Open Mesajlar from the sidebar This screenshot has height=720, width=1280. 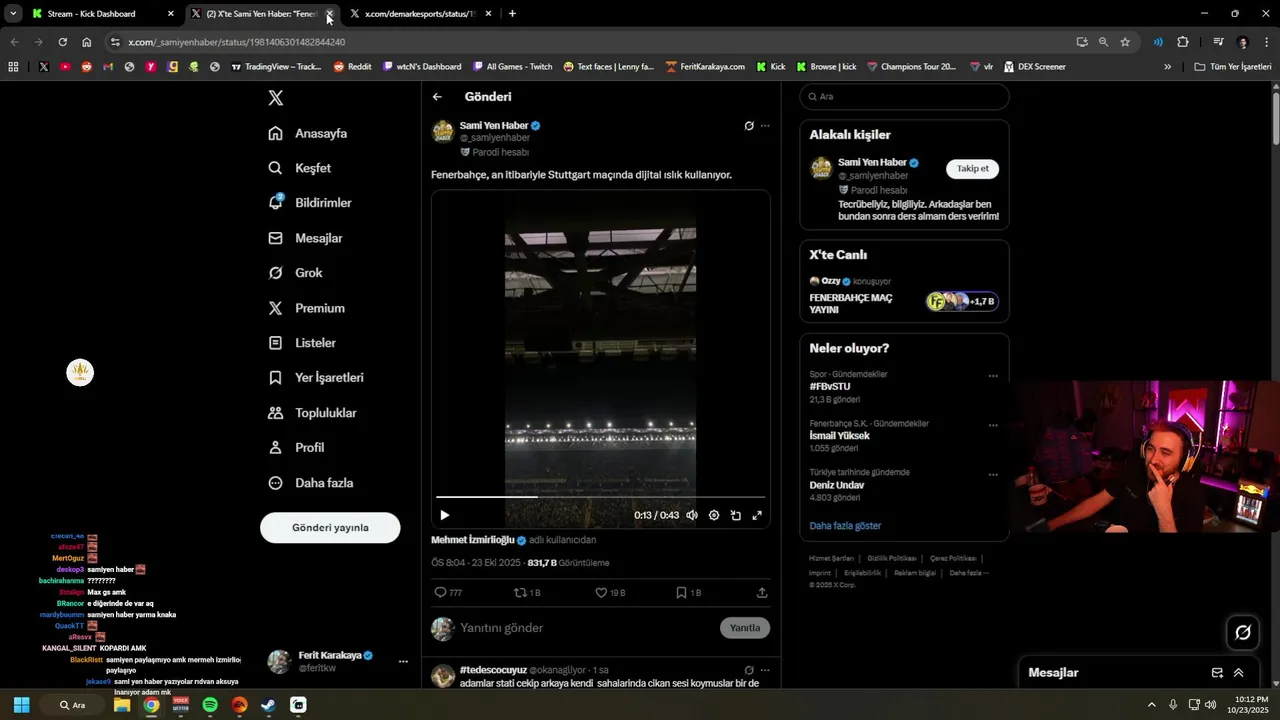coord(305,238)
